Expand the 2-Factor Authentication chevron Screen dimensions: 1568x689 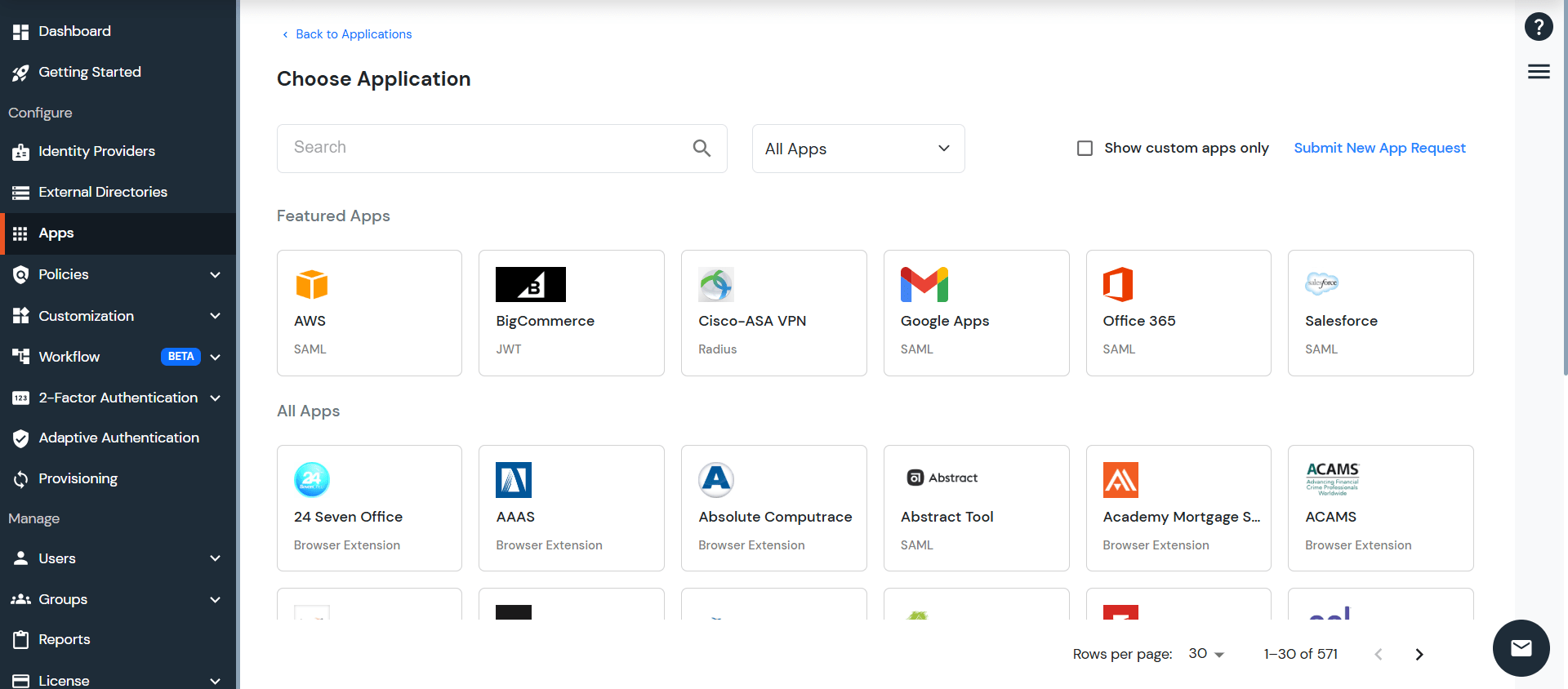coord(216,398)
